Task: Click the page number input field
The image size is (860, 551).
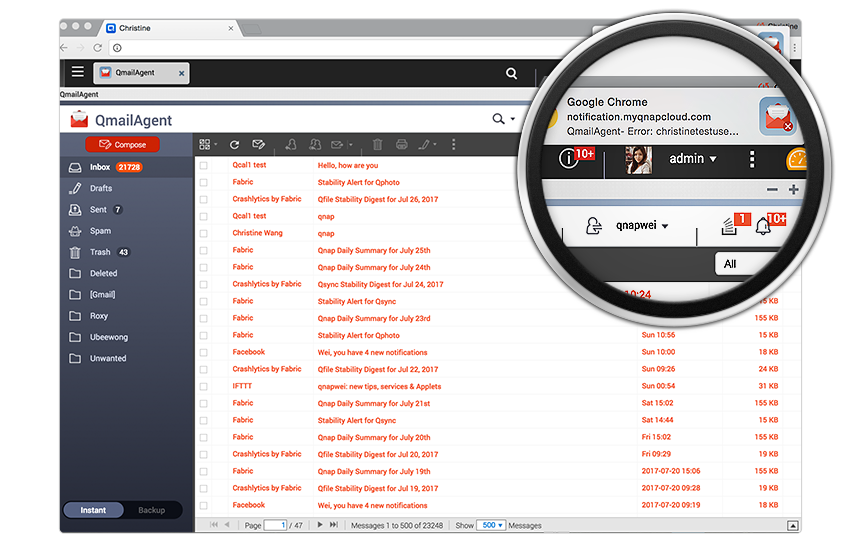Action: (x=275, y=525)
